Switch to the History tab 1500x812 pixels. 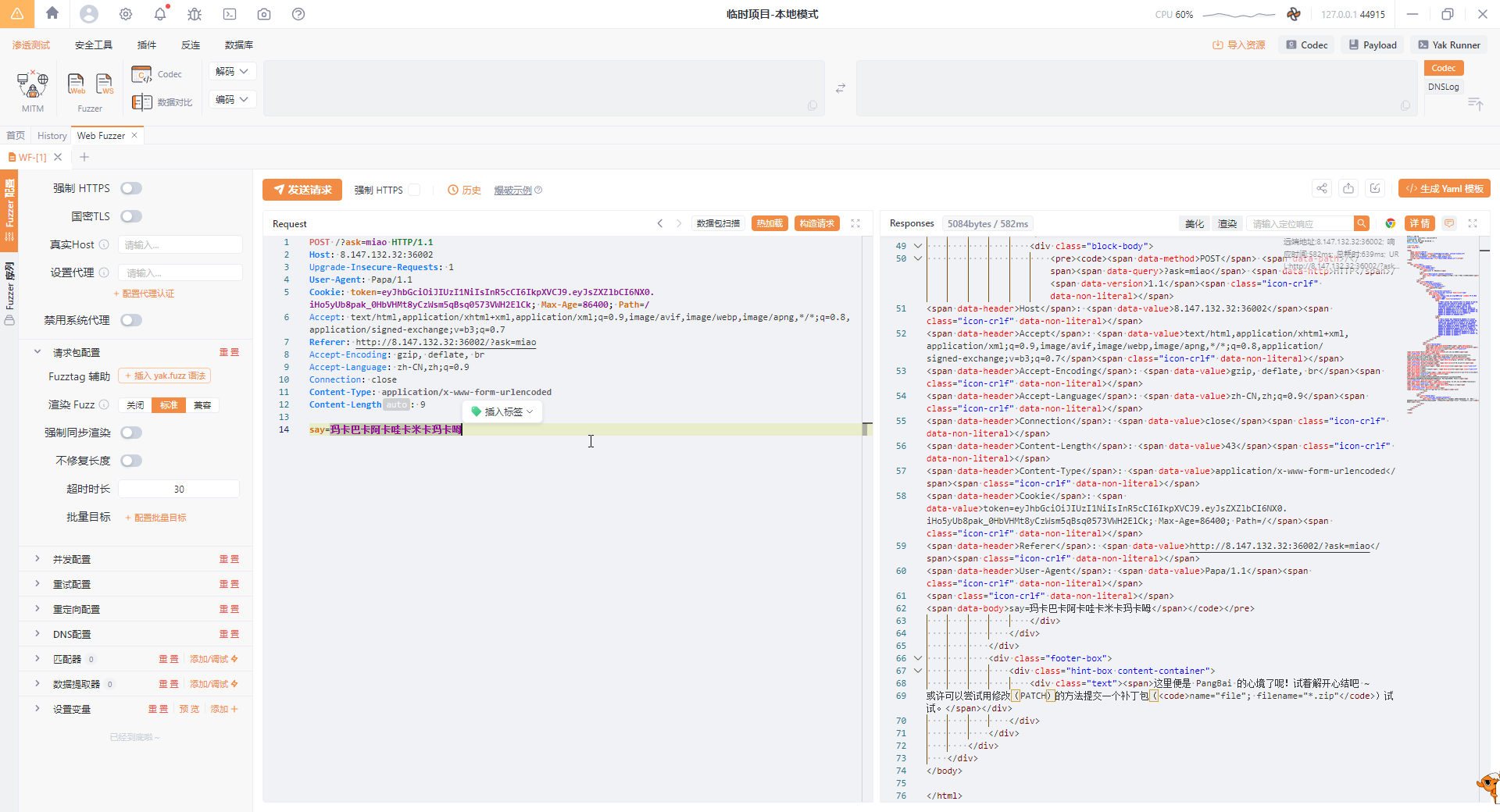pyautogui.click(x=52, y=136)
